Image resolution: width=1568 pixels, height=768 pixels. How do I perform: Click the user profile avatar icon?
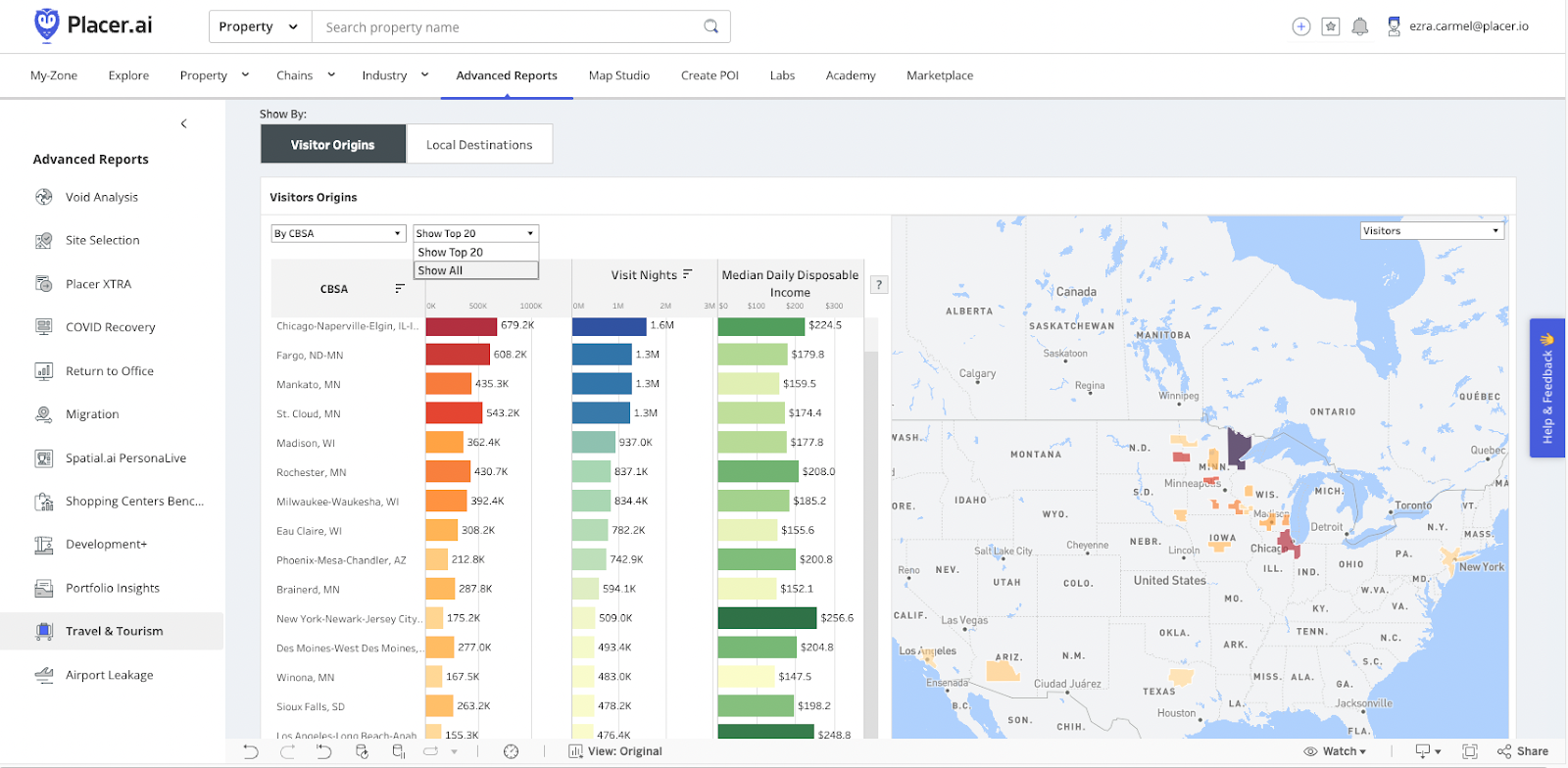pos(1394,26)
